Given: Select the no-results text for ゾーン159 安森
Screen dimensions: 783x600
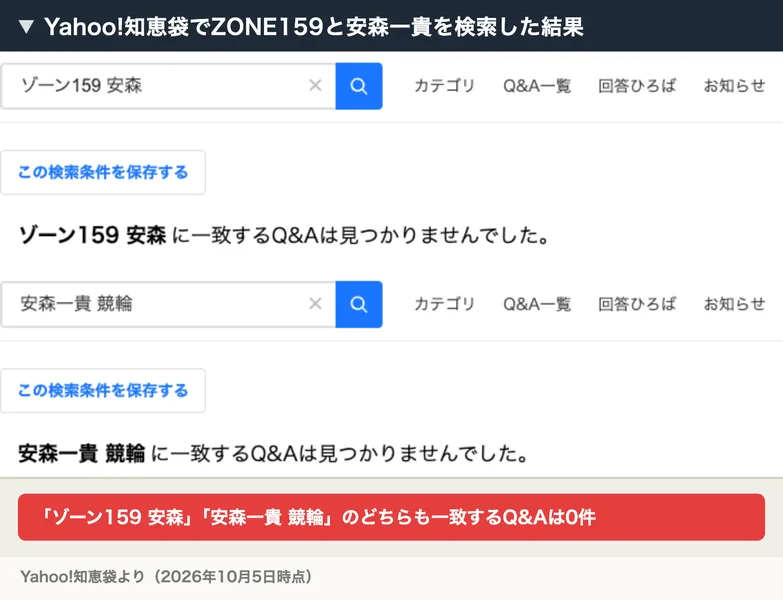Looking at the screenshot, I should click(x=284, y=235).
